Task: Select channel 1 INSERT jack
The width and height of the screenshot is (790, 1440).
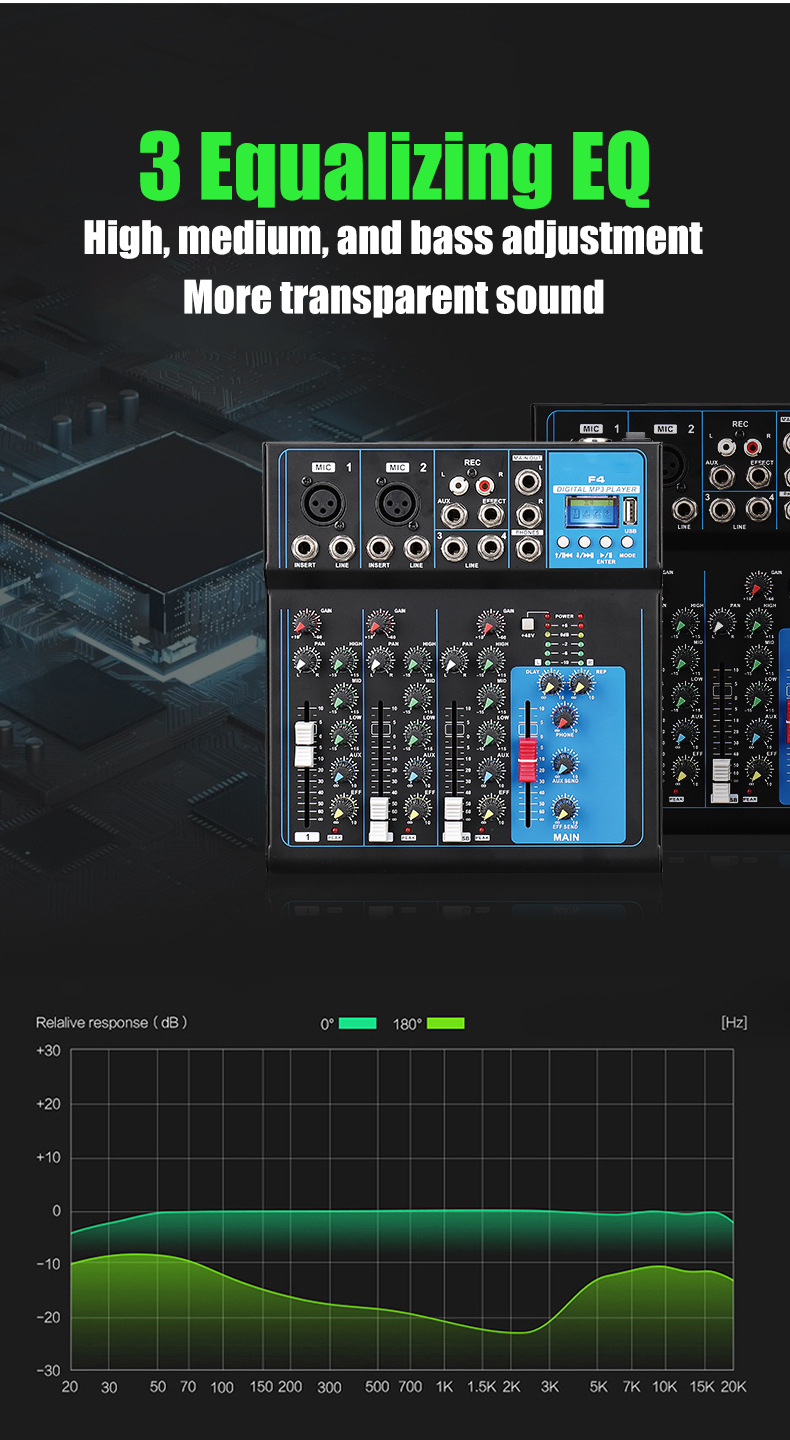Action: click(305, 548)
